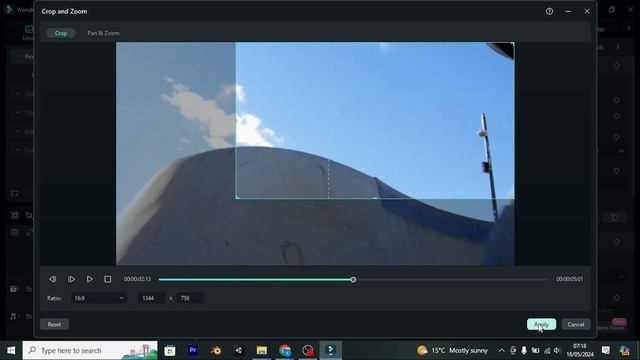This screenshot has width=640, height=360.
Task: Open the help icon in Crop and Zoom
Action: (549, 11)
